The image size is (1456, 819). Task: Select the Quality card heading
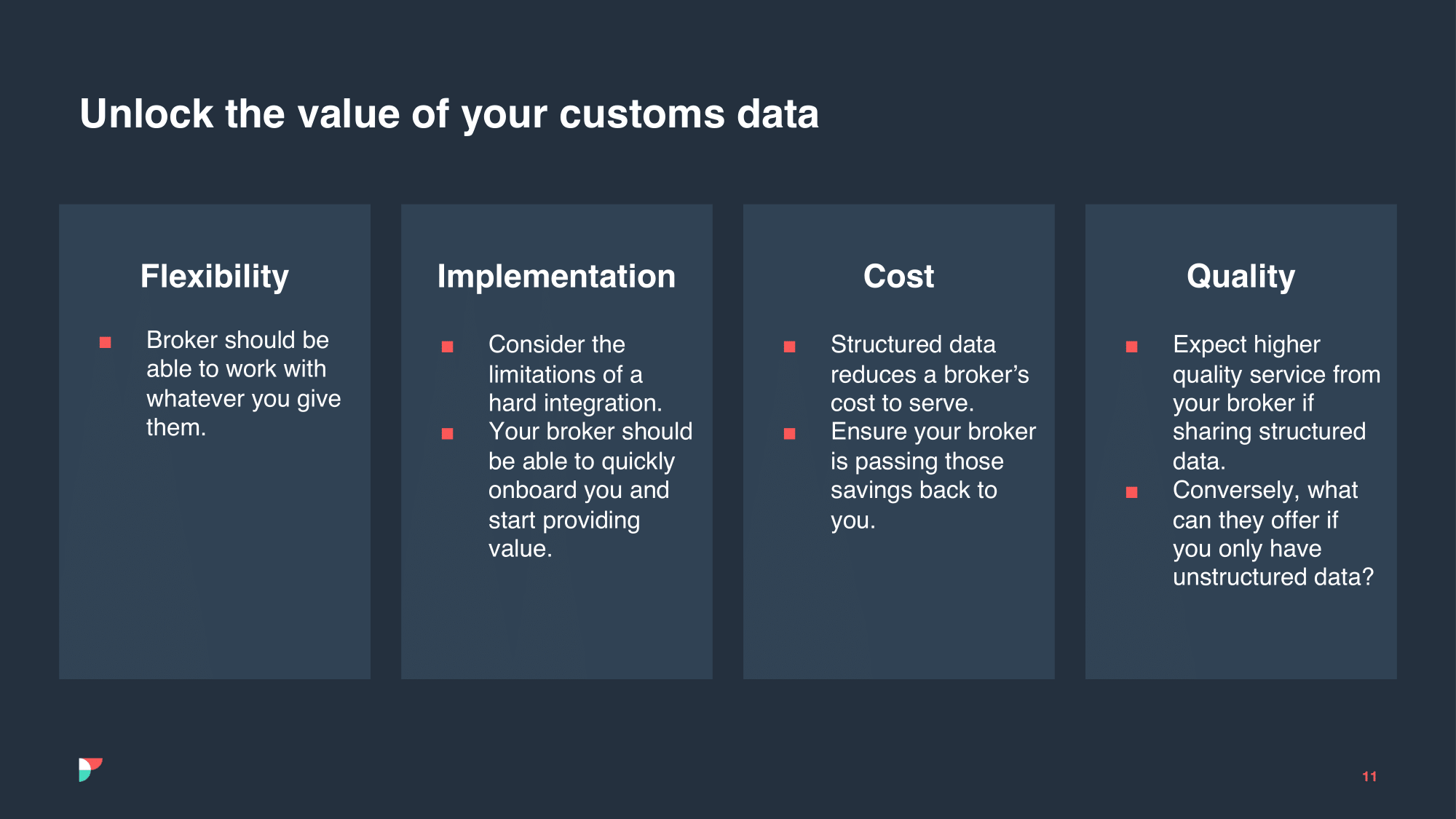[x=1241, y=277]
